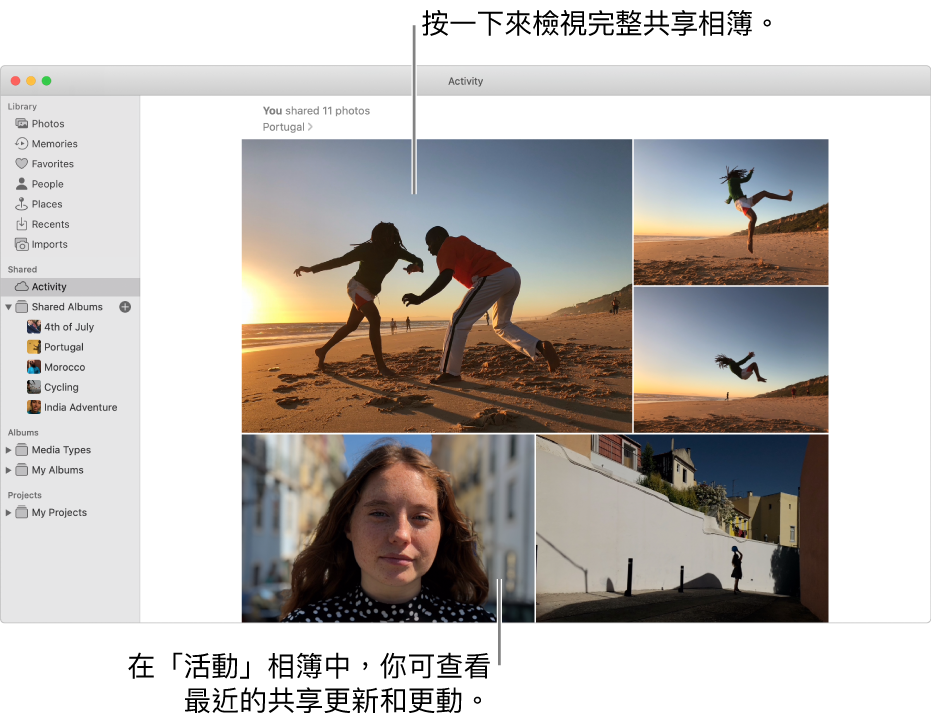Viewport: 931px width, 721px height.
Task: Minimize the window with yellow button
Action: pyautogui.click(x=31, y=81)
